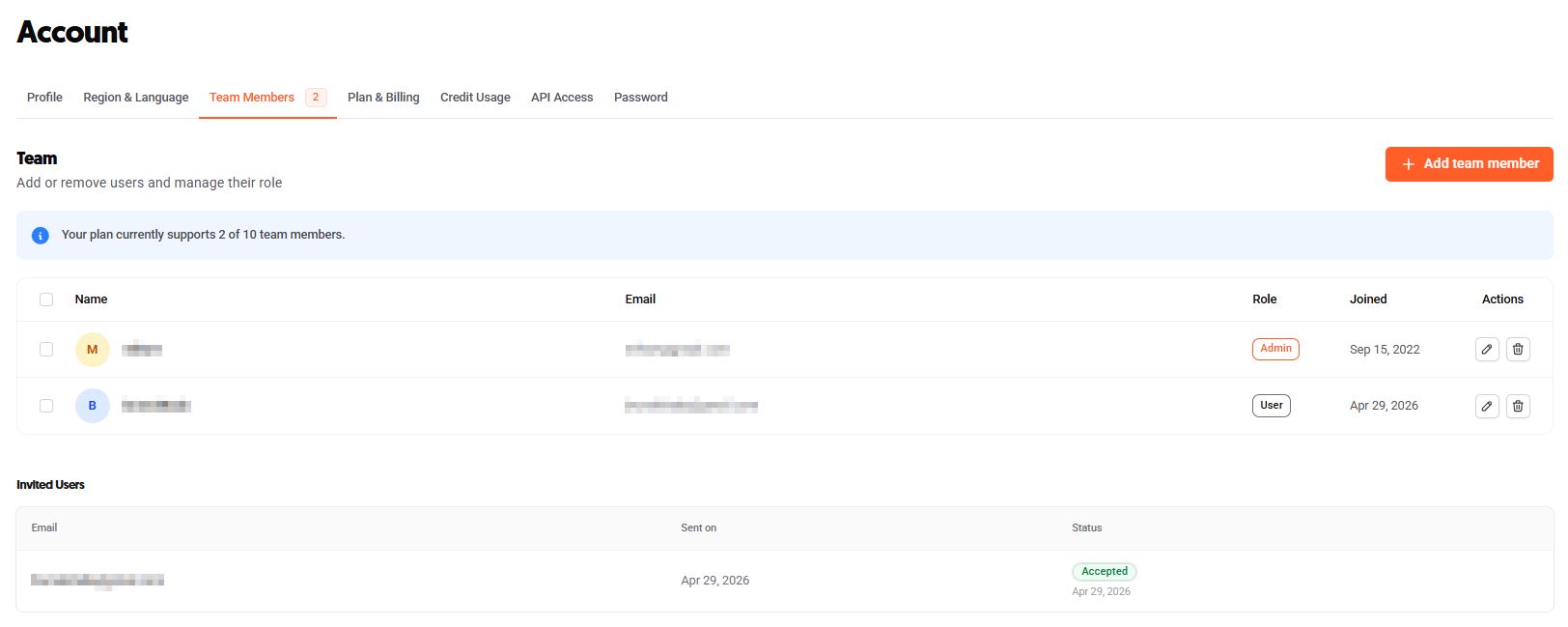Click the Account page title
Image resolution: width=1568 pixels, height=627 pixels.
pyautogui.click(x=72, y=32)
